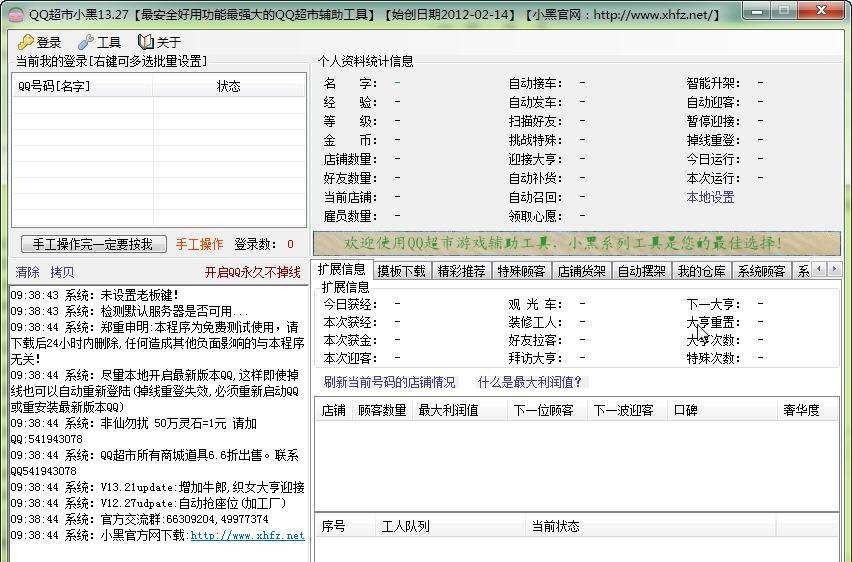852x562 pixels.
Task: Open the 关于 menu with book icon
Action: (x=159, y=42)
